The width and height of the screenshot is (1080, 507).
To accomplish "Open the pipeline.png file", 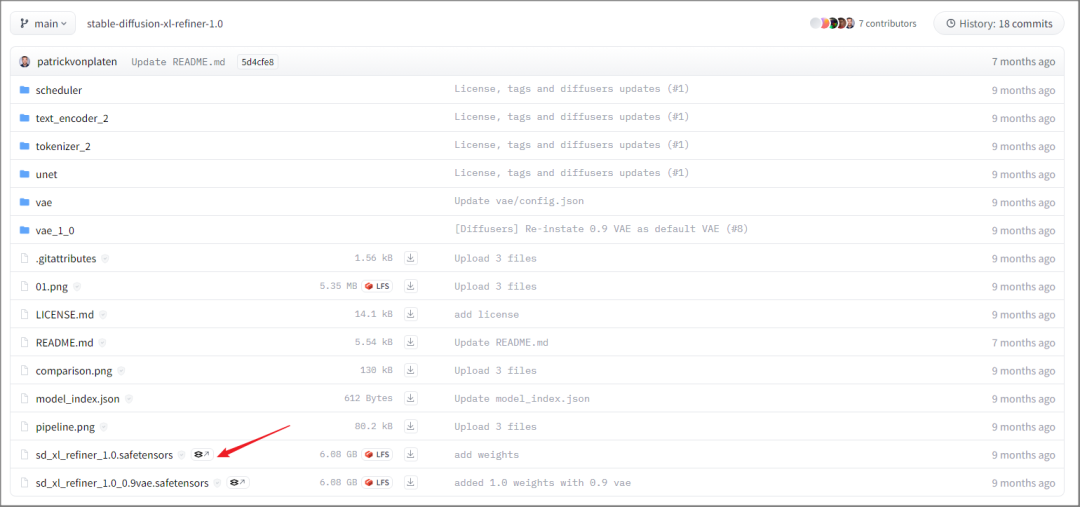I will click(65, 427).
